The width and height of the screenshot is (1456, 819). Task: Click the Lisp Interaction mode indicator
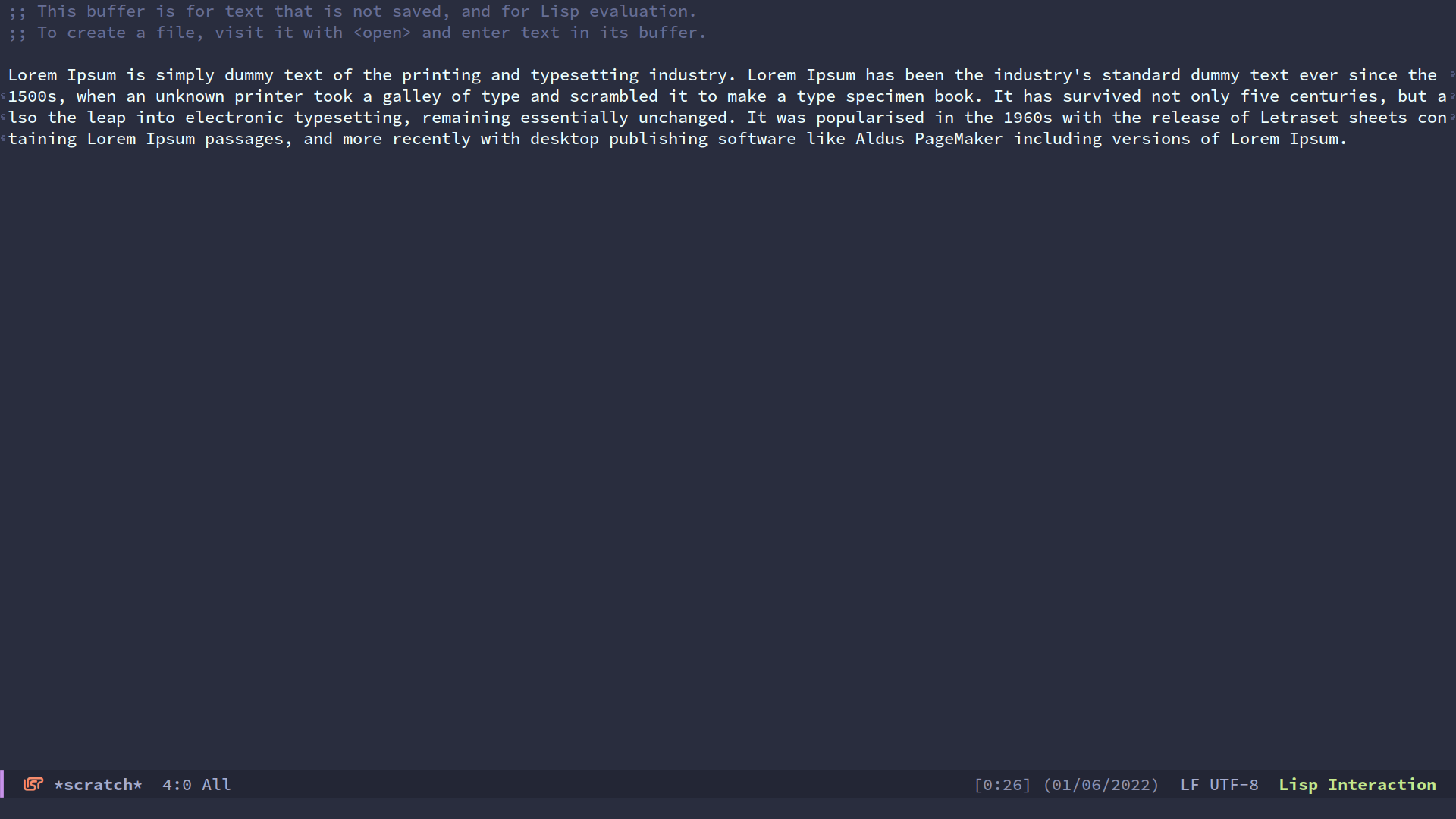(x=1358, y=785)
